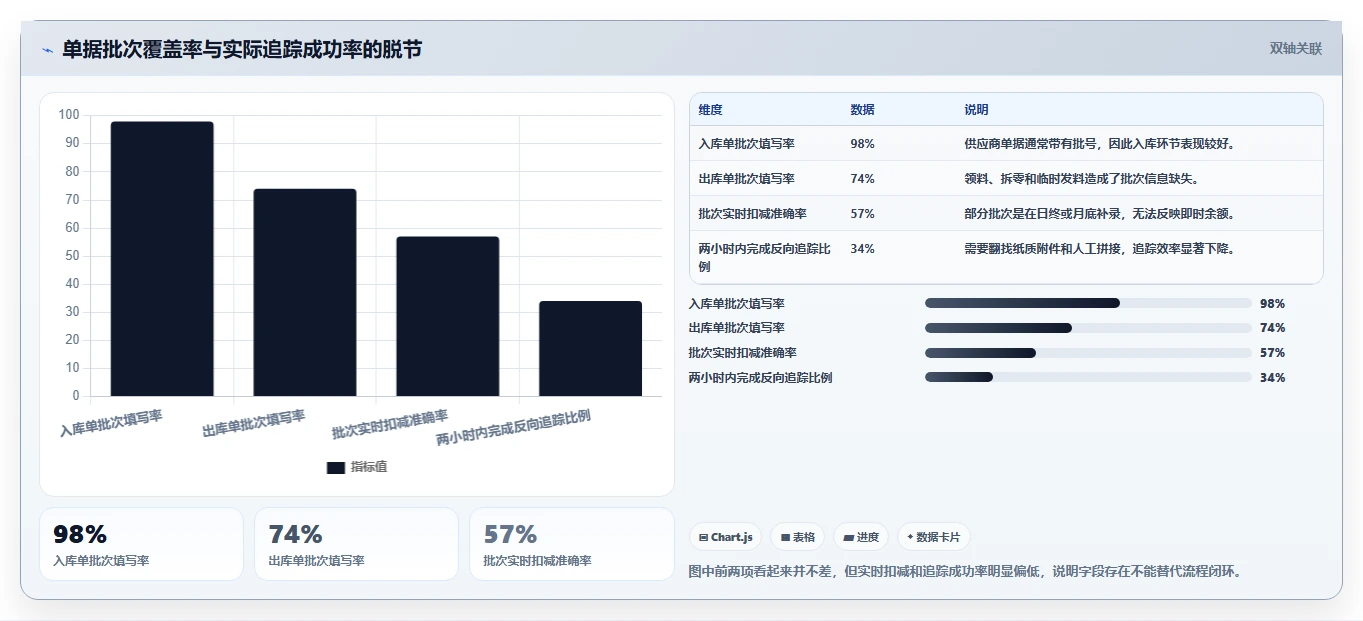Select the Chart.js tag
The image size is (1363, 621).
(x=725, y=537)
